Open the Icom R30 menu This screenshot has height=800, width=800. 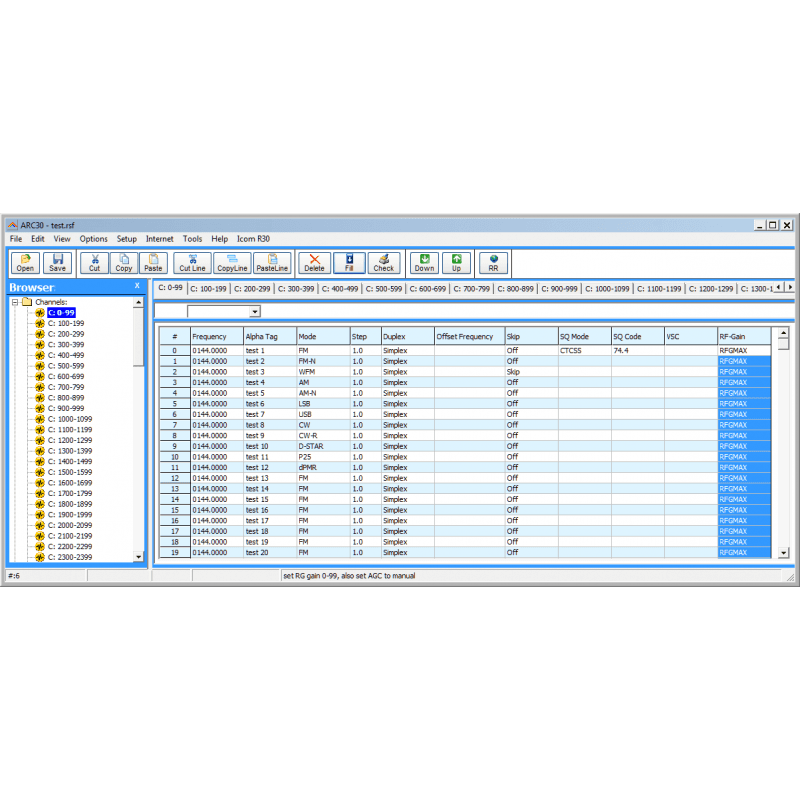pyautogui.click(x=253, y=239)
